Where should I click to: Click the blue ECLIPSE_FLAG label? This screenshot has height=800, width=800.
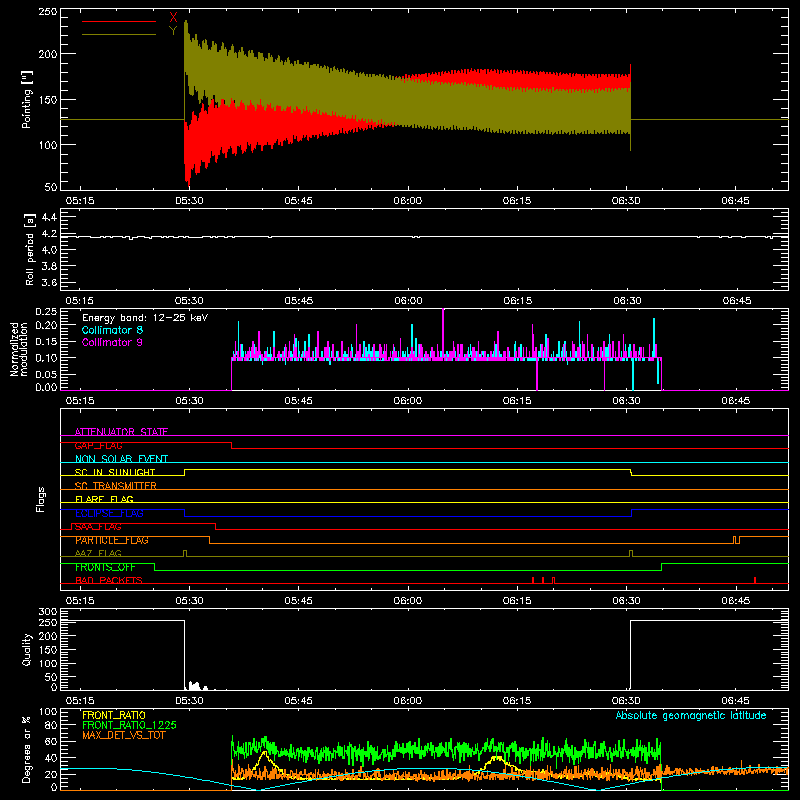pyautogui.click(x=109, y=513)
